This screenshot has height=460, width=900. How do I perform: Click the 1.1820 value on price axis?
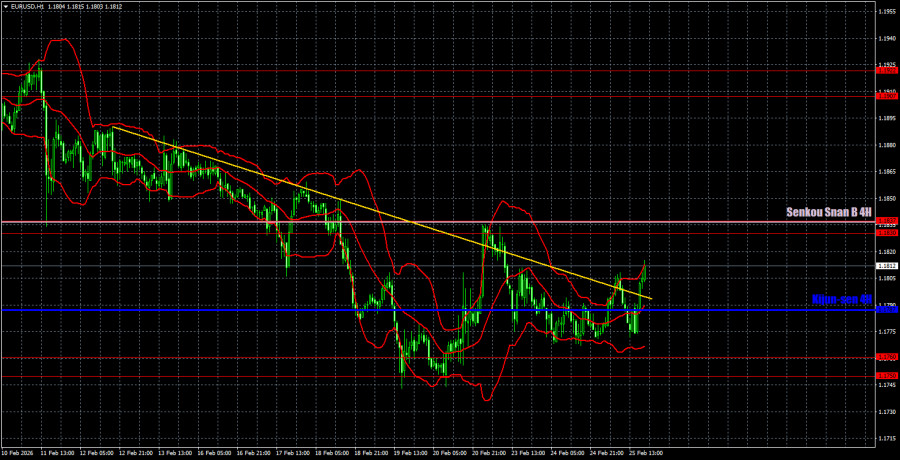pos(887,252)
